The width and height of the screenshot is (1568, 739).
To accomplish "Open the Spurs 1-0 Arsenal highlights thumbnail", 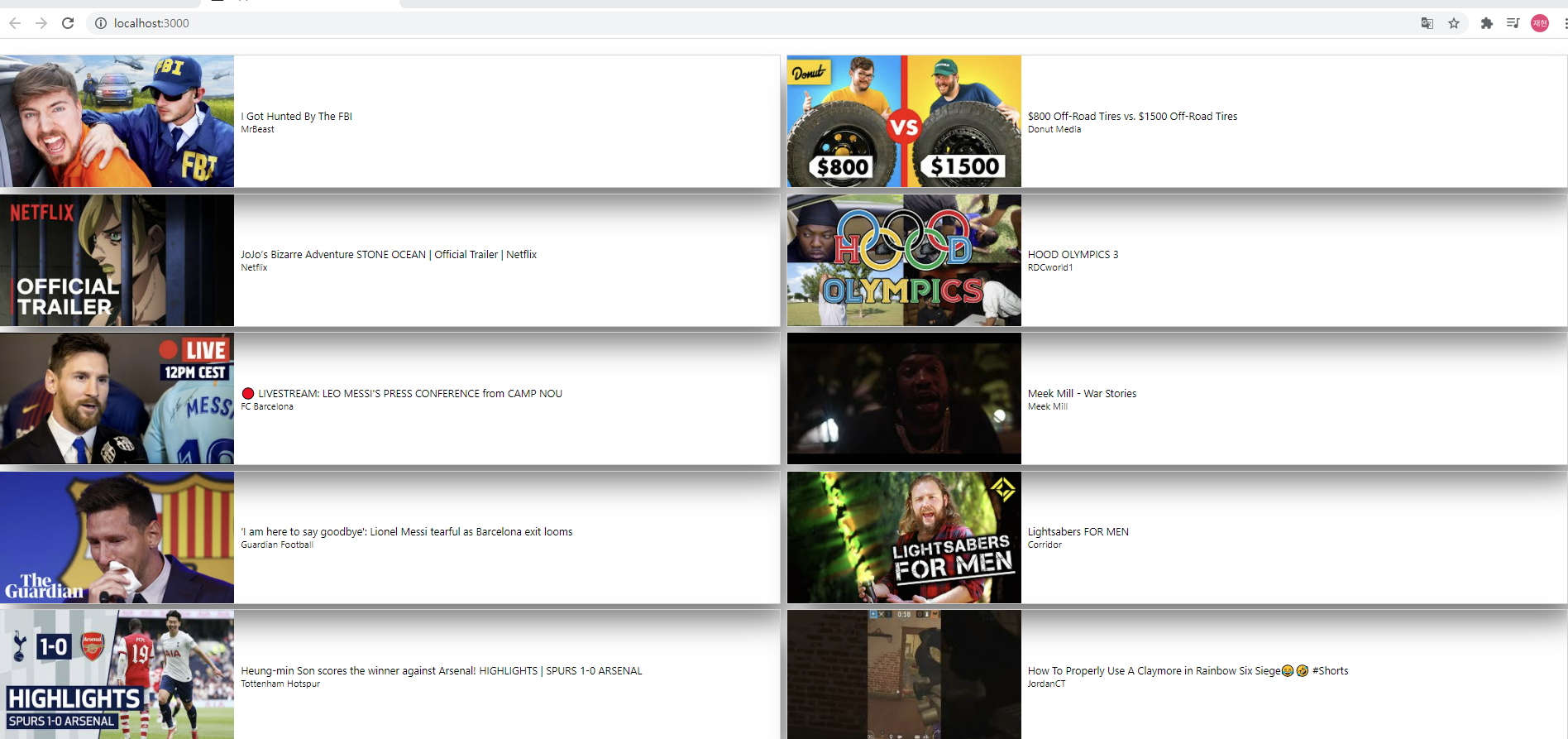I will point(117,674).
